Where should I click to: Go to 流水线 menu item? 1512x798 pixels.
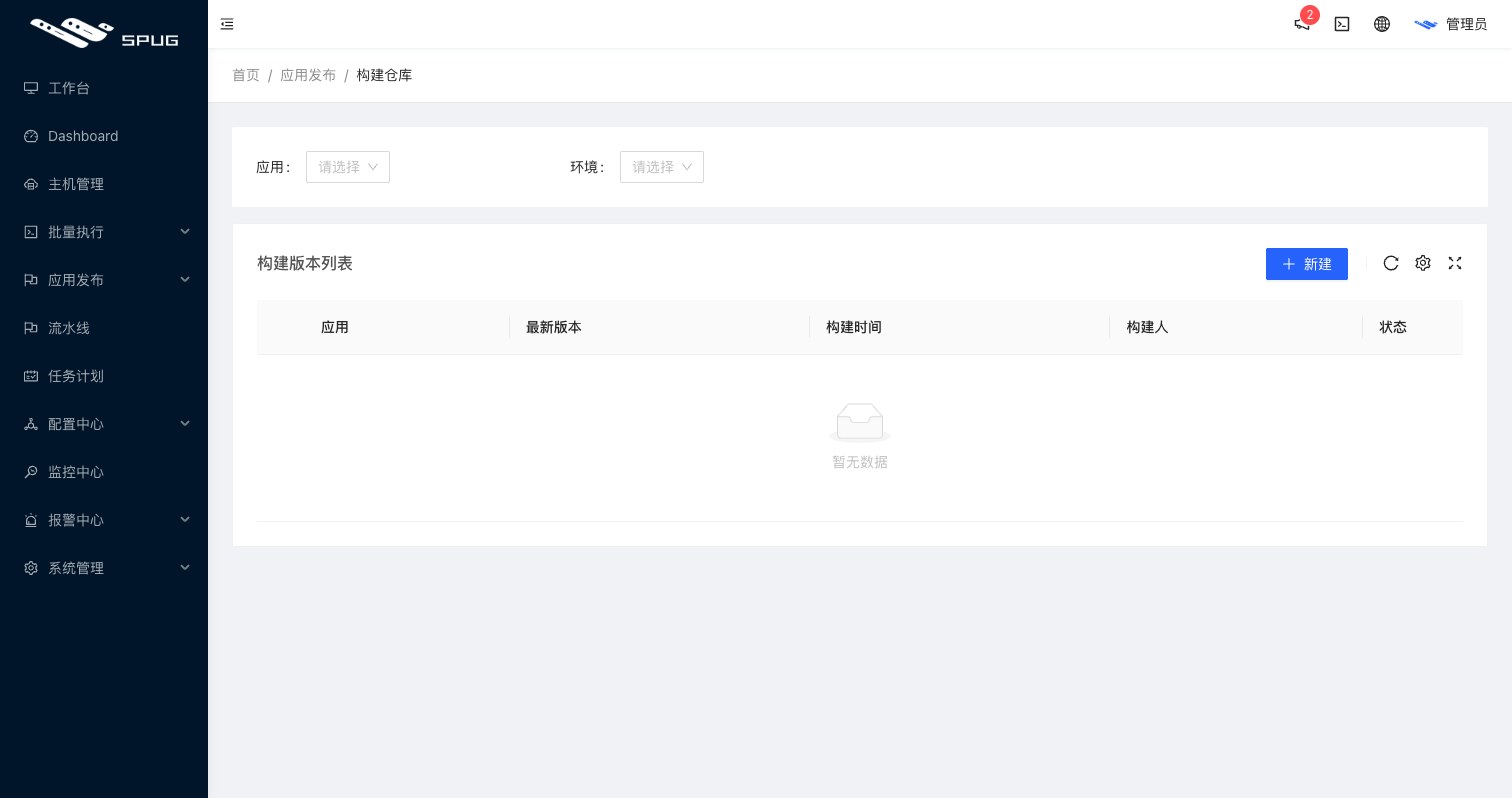pyautogui.click(x=104, y=328)
